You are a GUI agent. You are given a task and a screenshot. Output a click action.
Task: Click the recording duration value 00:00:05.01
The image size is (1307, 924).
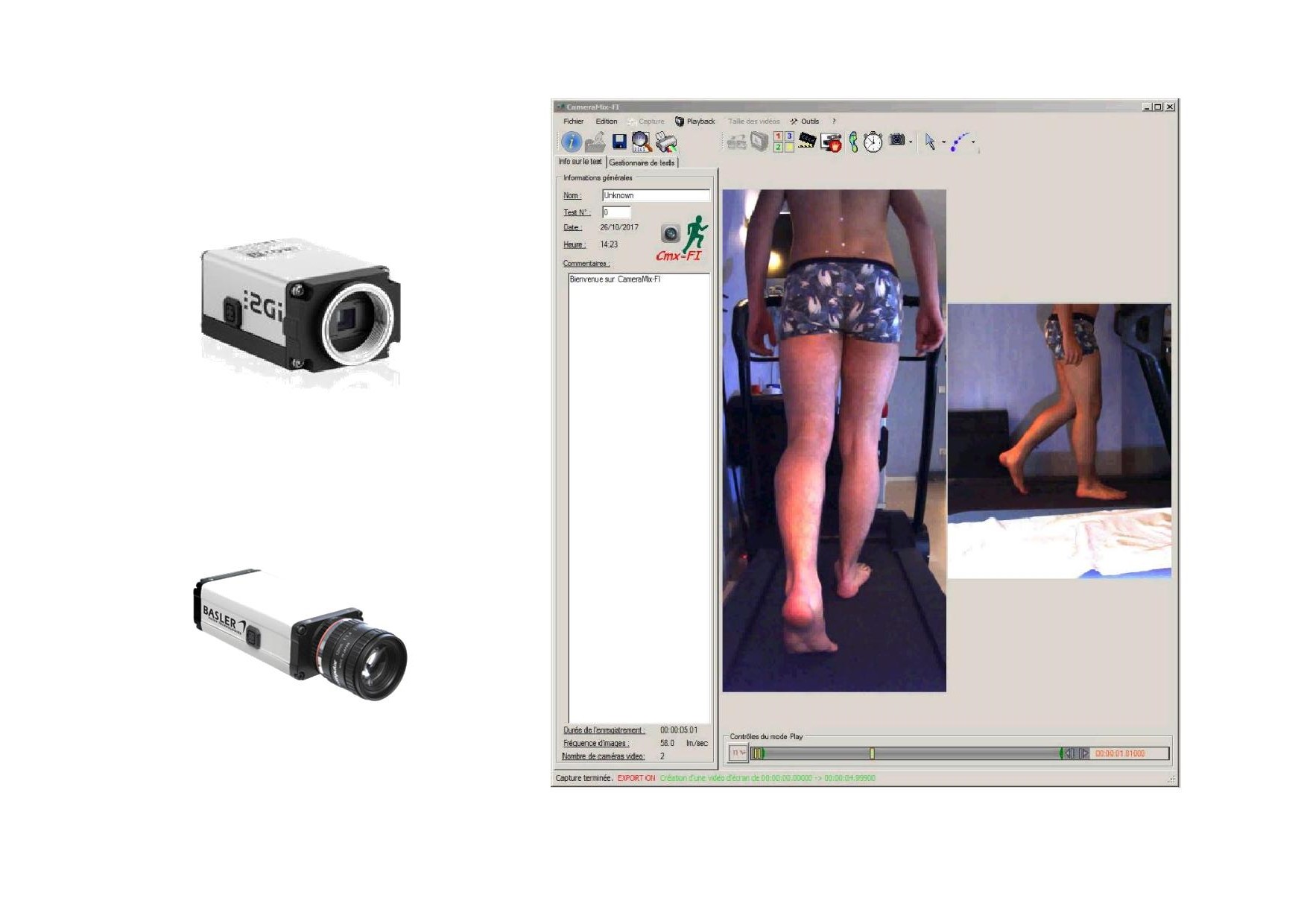click(x=679, y=730)
